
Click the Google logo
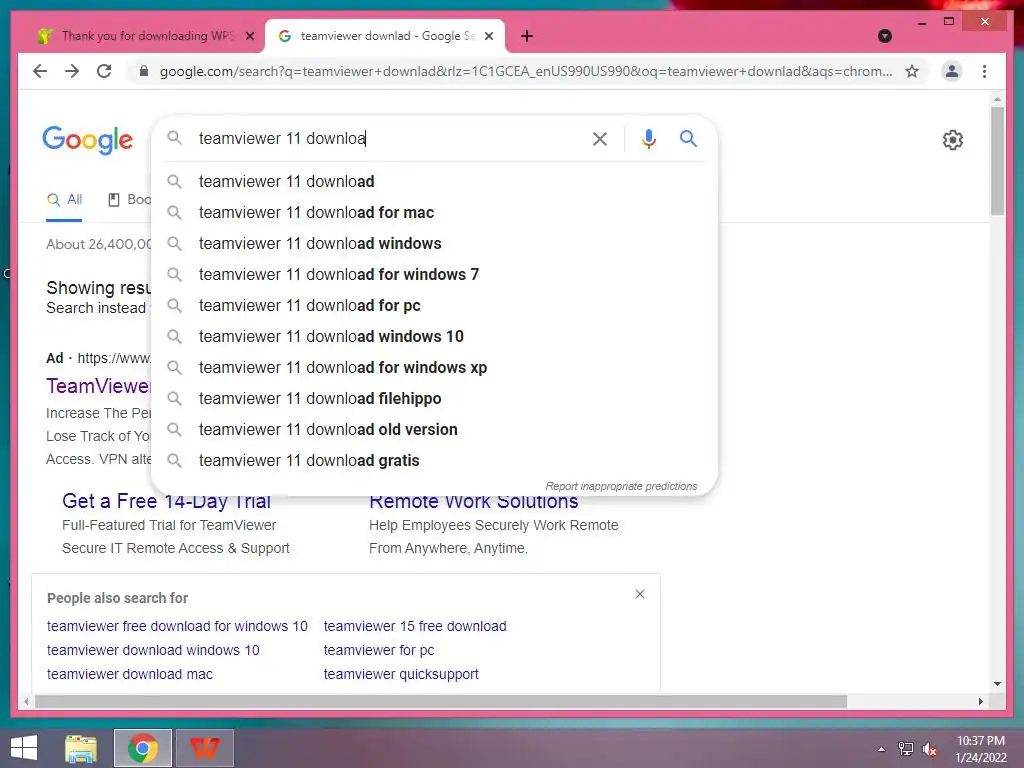click(x=88, y=140)
